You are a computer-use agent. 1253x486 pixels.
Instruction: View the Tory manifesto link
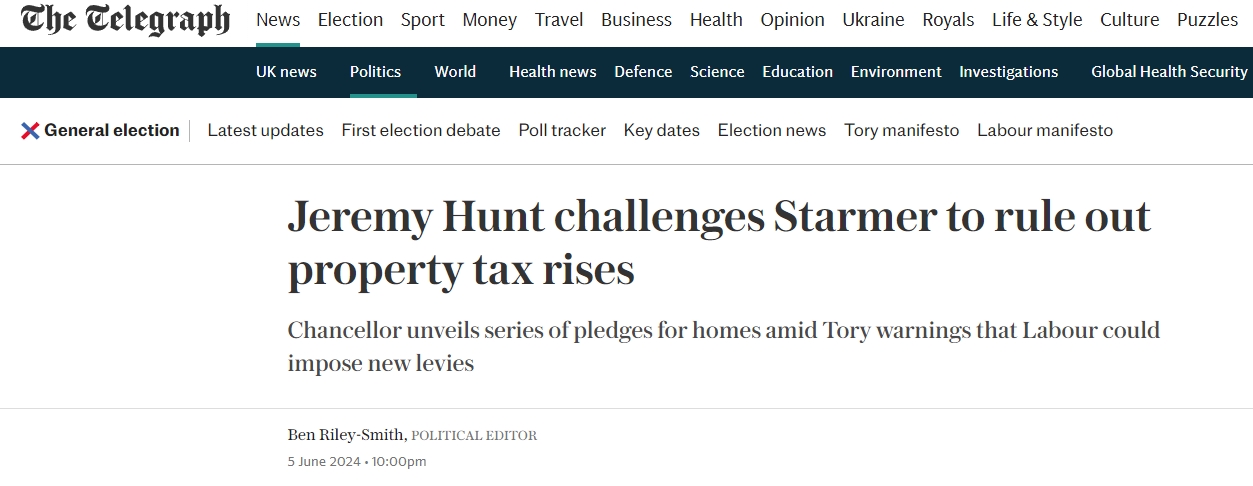coord(901,130)
